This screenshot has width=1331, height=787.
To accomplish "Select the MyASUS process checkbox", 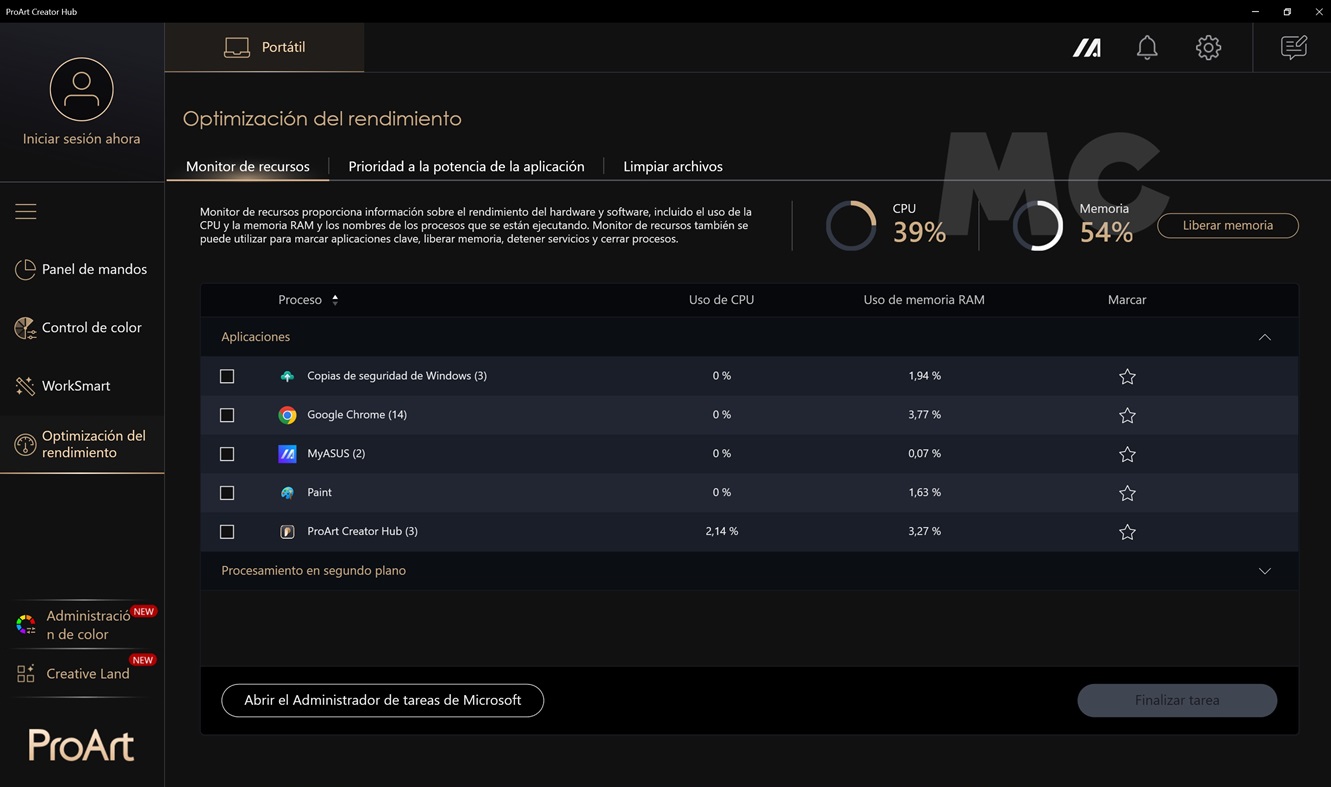I will 227,454.
